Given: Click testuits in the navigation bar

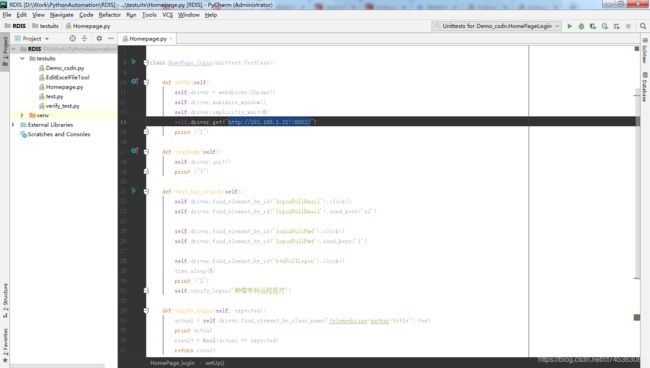Looking at the screenshot, I should 45,26.
